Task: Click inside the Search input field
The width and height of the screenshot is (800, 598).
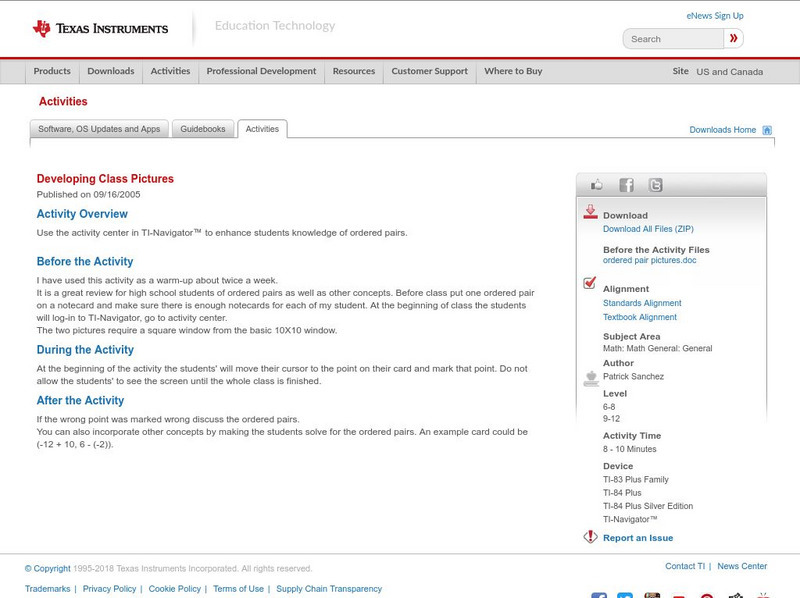Action: pos(671,38)
